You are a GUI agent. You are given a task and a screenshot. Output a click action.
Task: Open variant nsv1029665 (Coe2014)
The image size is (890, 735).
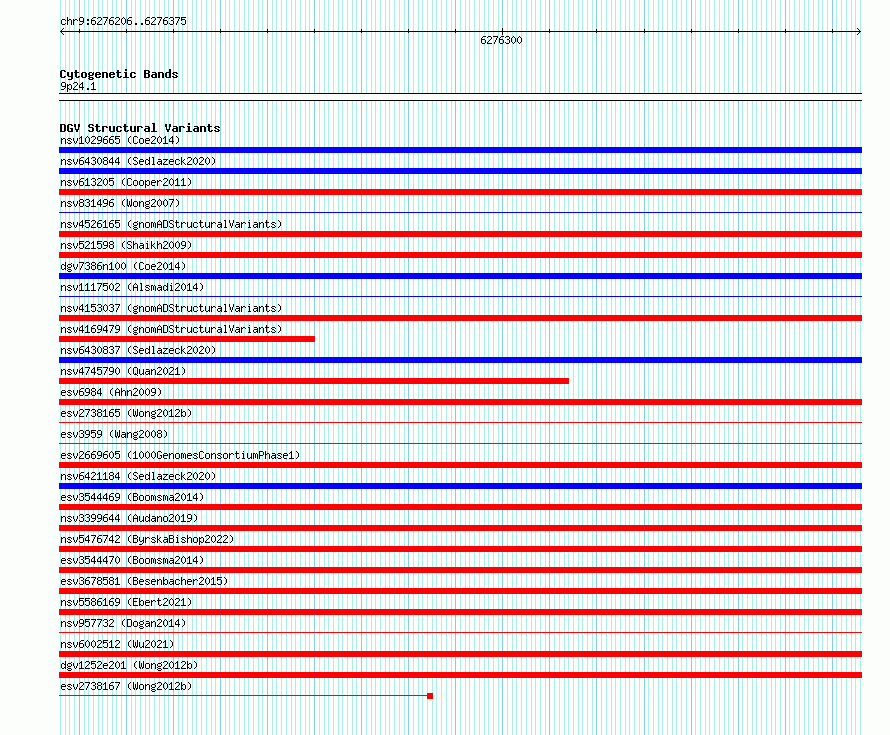(x=120, y=140)
